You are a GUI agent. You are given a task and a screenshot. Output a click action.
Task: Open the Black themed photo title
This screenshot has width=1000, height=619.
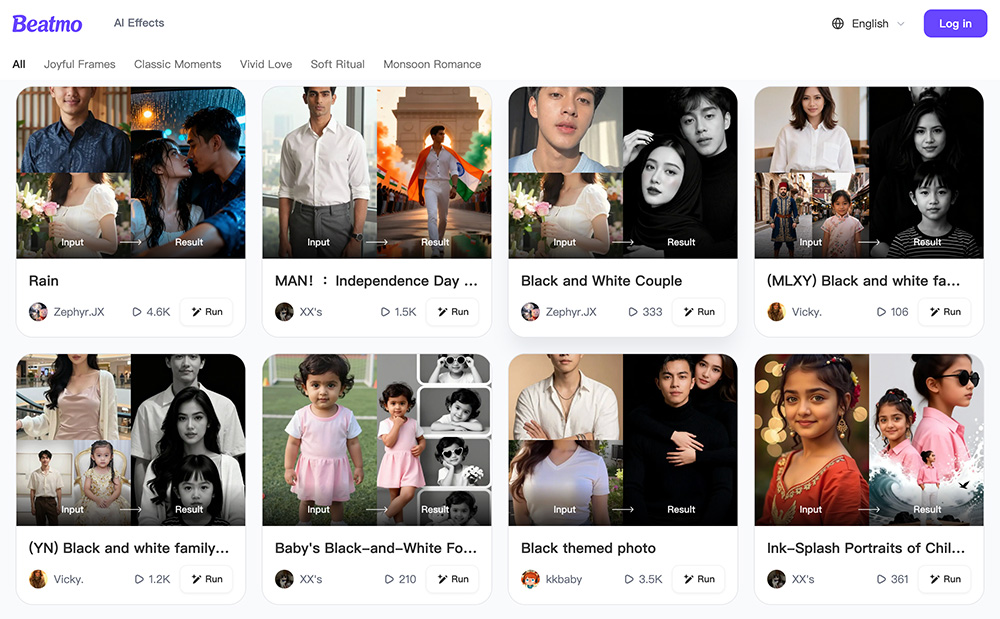[x=588, y=548]
